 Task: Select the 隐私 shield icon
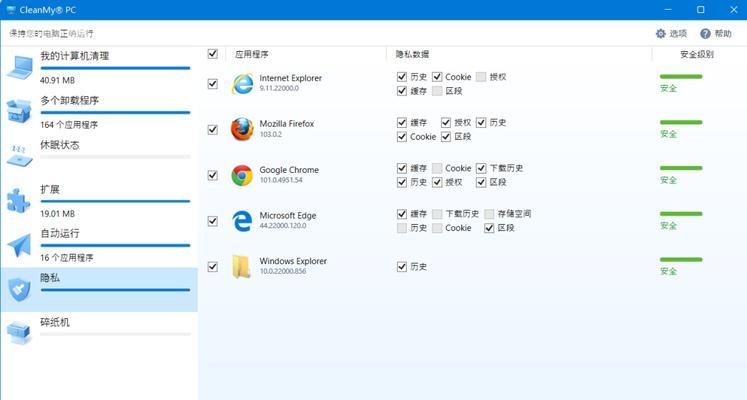tap(19, 289)
